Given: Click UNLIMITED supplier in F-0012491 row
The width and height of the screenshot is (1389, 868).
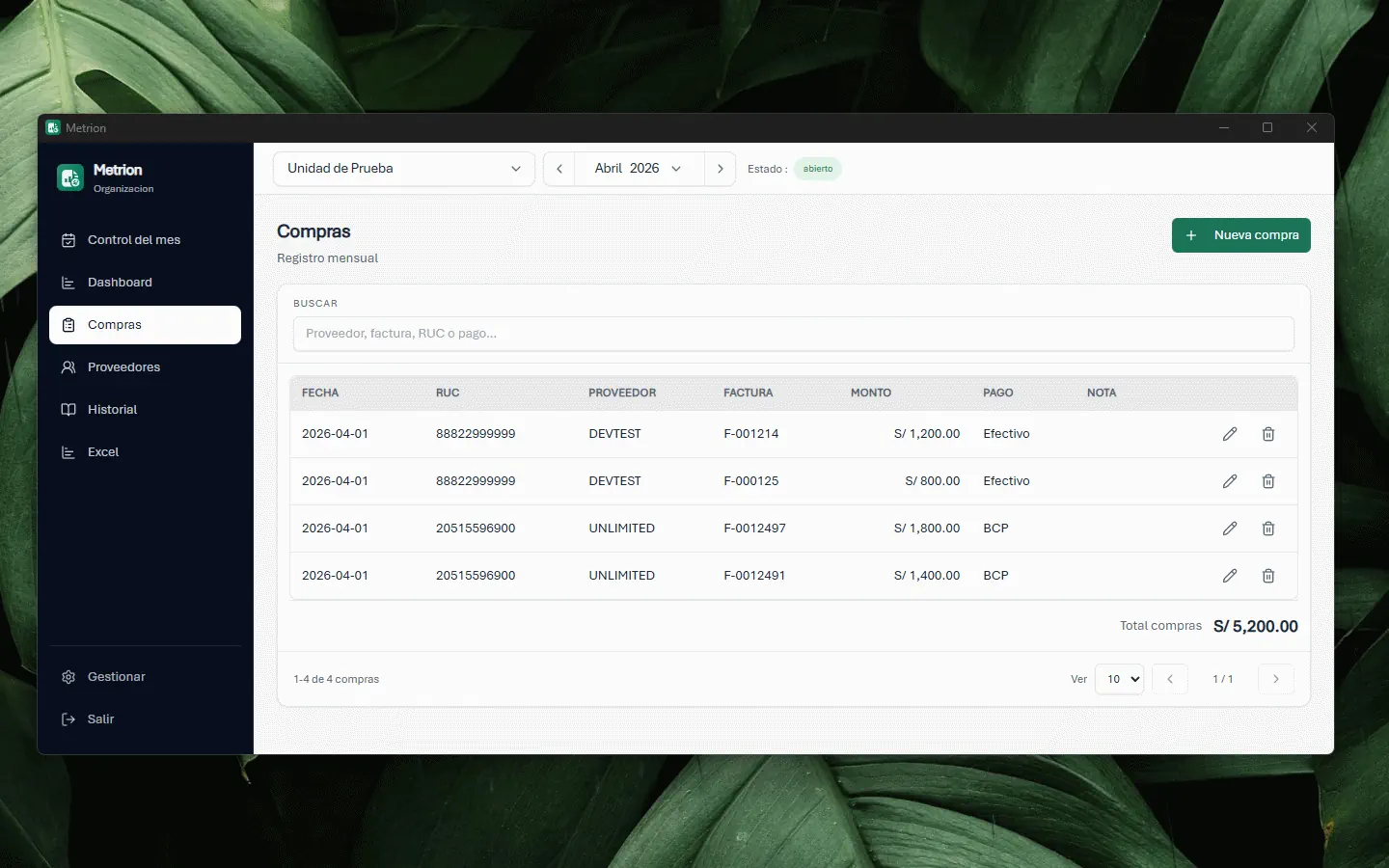Looking at the screenshot, I should click(622, 576).
